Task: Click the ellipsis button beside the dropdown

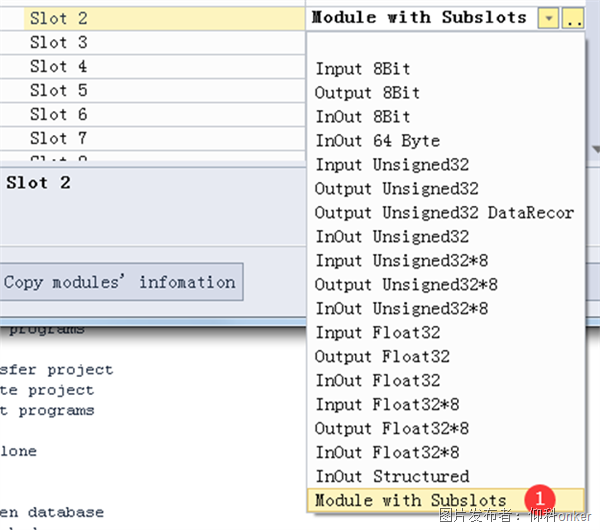Action: coord(572,18)
